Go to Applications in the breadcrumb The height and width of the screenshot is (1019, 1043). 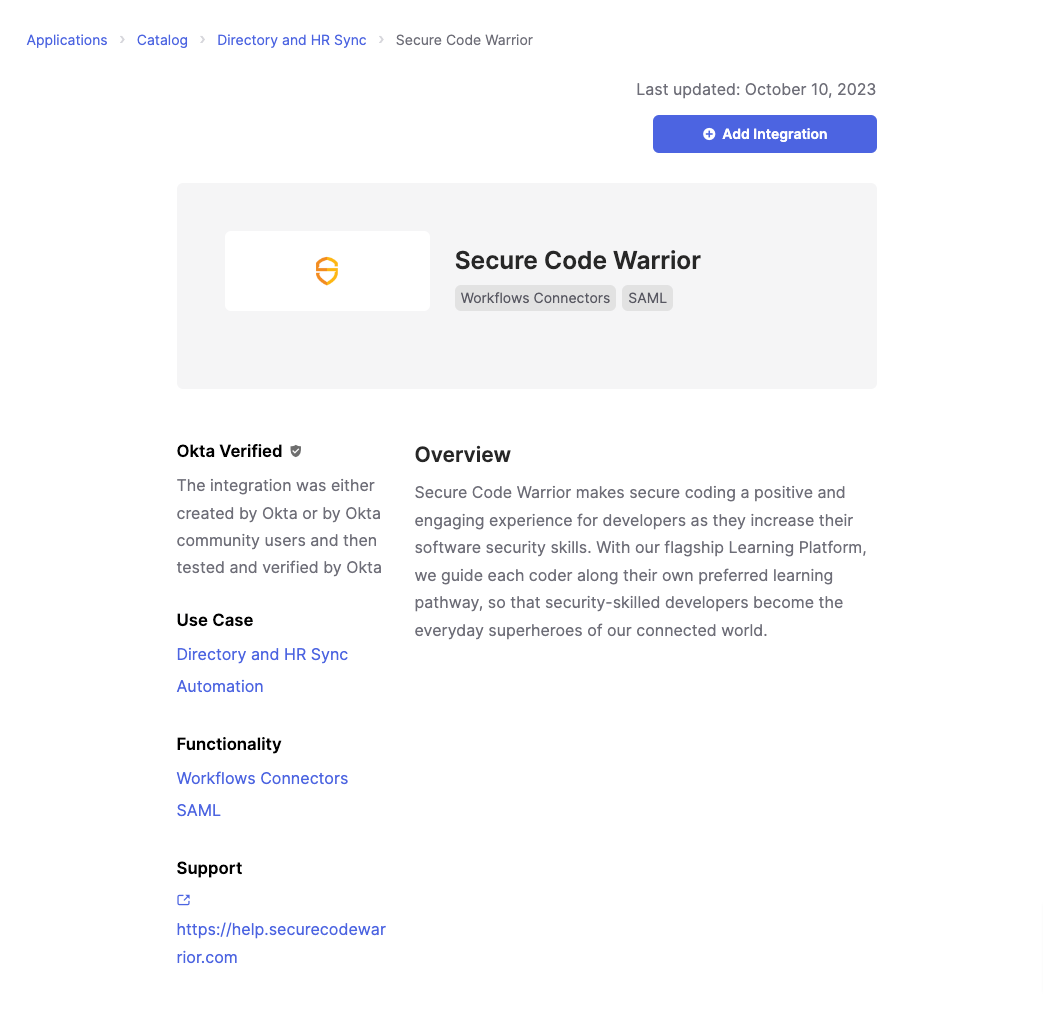coord(67,40)
